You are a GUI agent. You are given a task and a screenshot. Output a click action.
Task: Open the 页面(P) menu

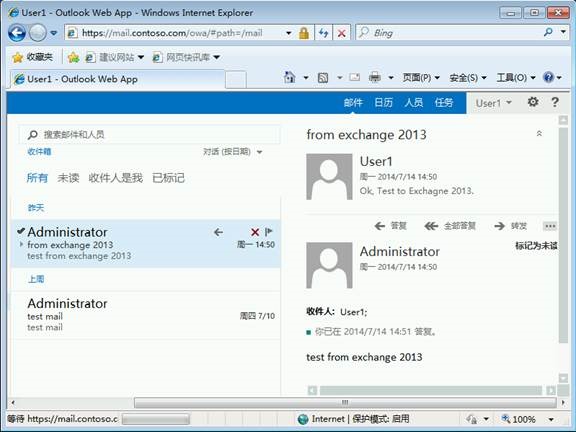click(x=421, y=78)
